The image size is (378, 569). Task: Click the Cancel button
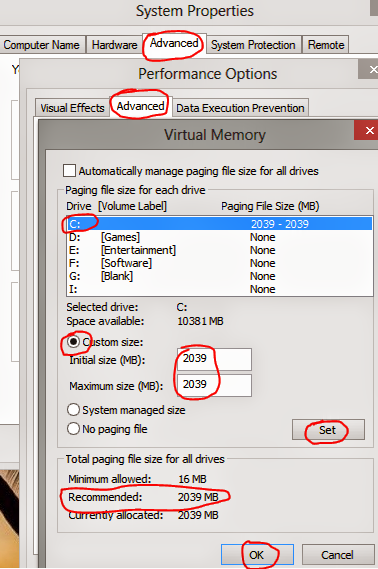[338, 554]
